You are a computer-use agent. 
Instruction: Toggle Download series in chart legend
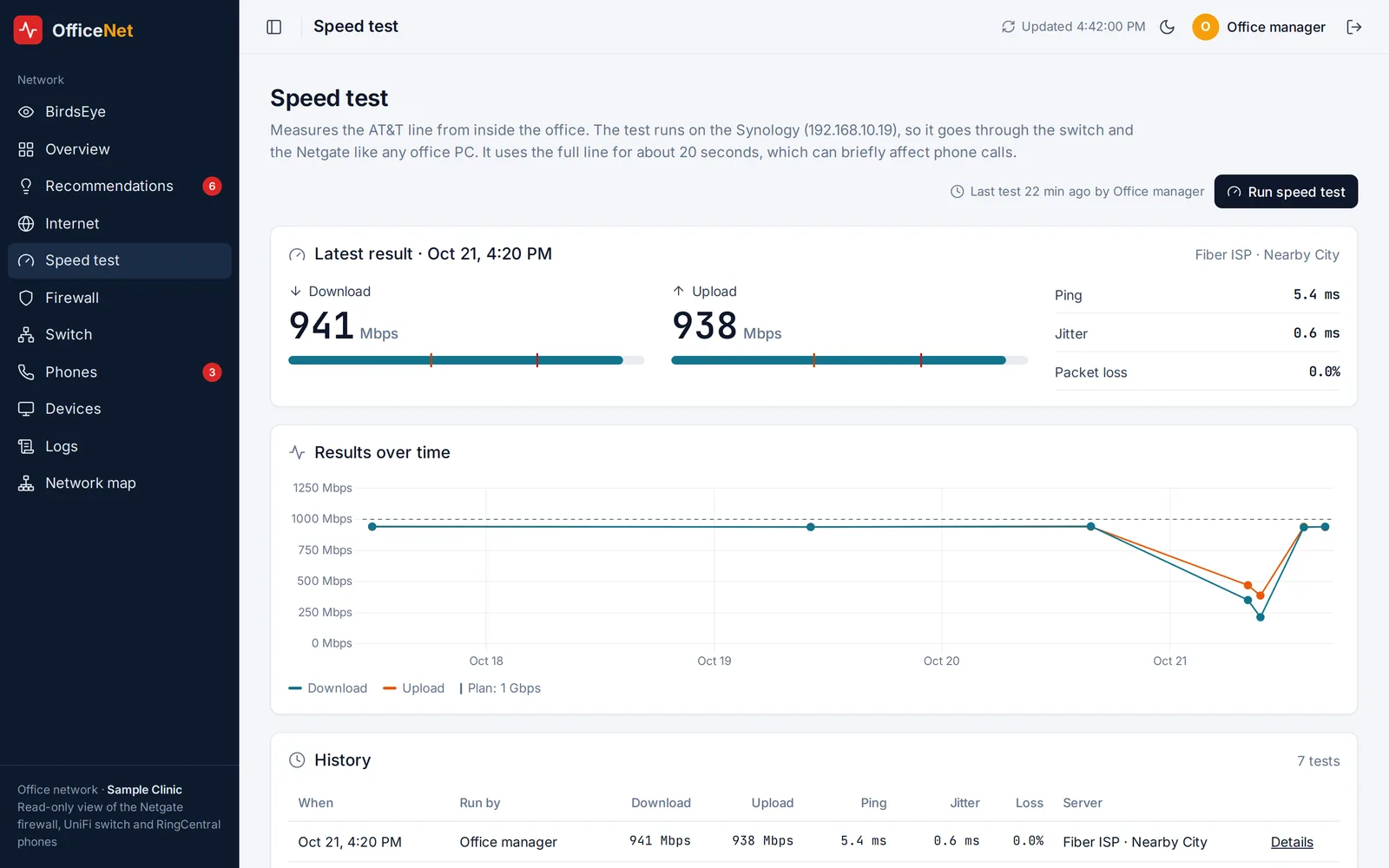328,688
